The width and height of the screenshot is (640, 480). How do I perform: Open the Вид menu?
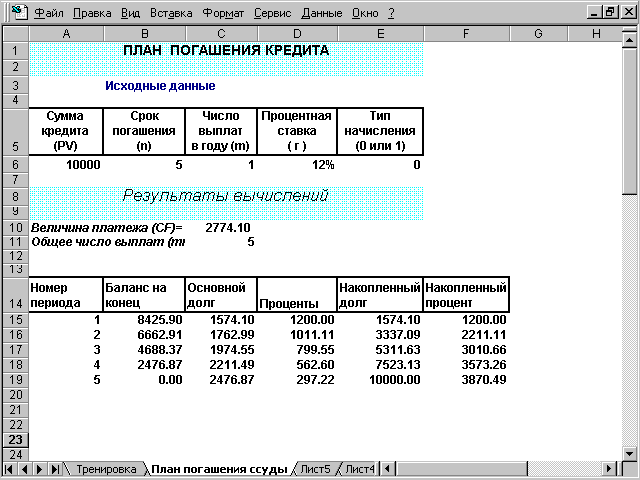(x=130, y=13)
